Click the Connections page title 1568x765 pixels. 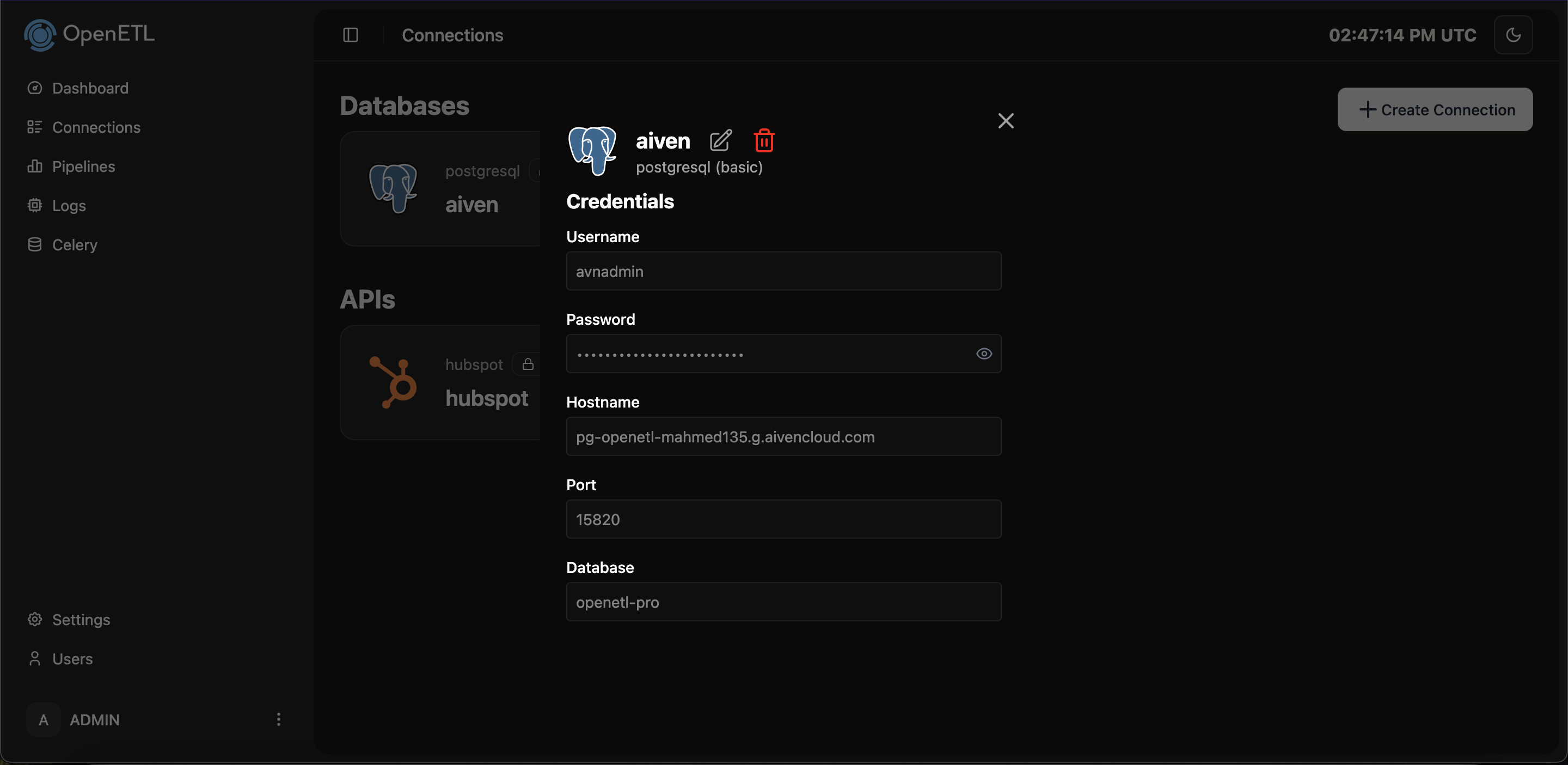click(x=452, y=35)
